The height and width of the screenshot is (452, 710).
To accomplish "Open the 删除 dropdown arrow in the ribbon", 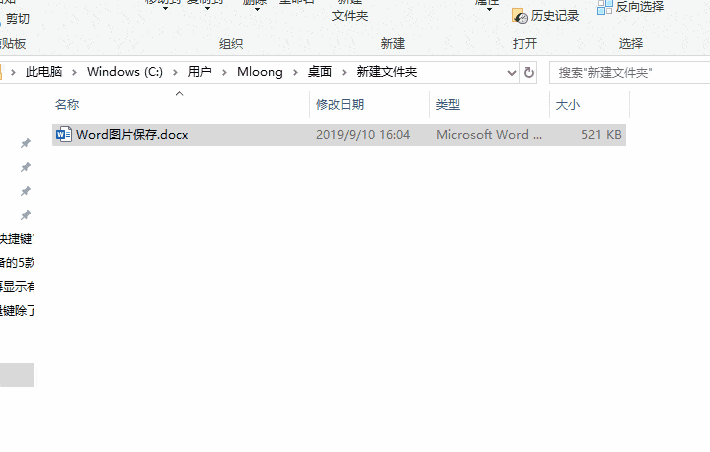I will click(257, 9).
